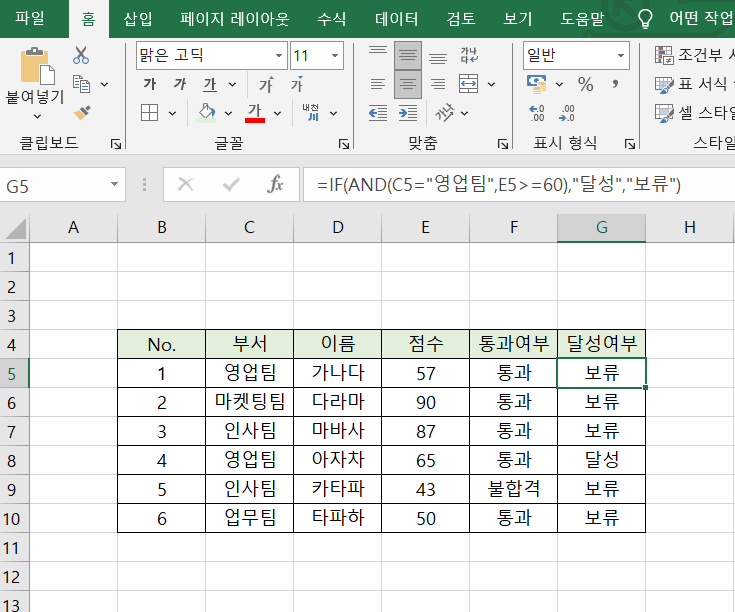Align text right
This screenshot has width=735, height=612.
click(438, 84)
